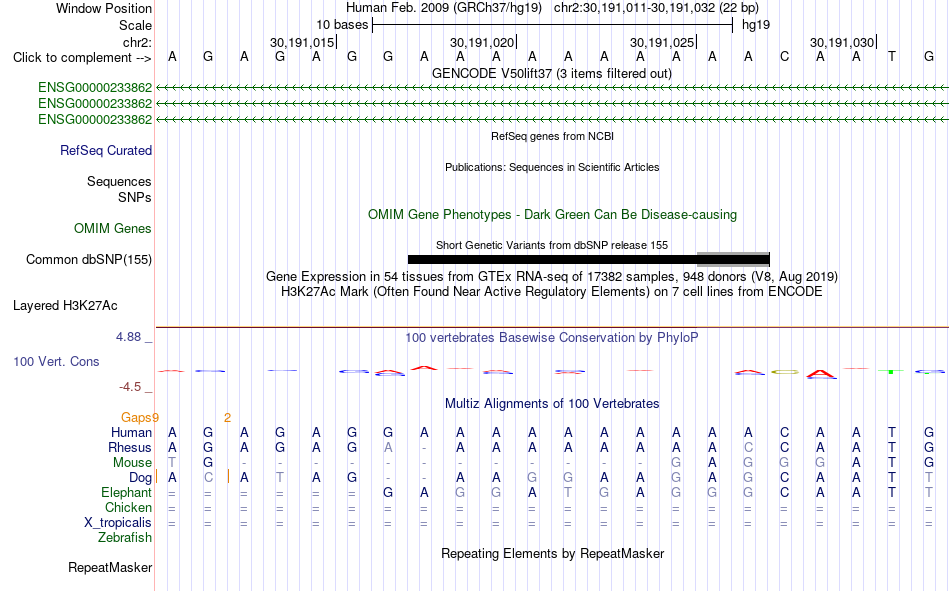Click the 30,191,025 ruler position
The height and width of the screenshot is (591, 950).
(x=662, y=42)
